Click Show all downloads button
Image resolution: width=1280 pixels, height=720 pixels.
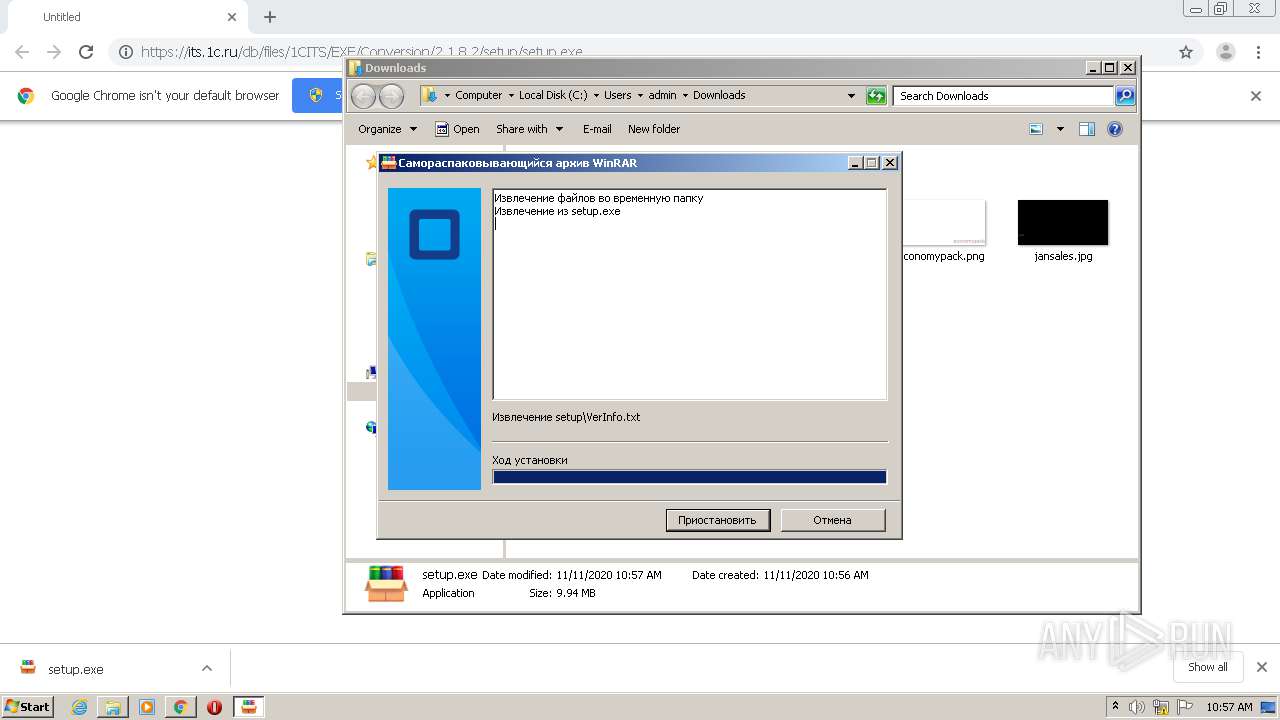pyautogui.click(x=1207, y=667)
